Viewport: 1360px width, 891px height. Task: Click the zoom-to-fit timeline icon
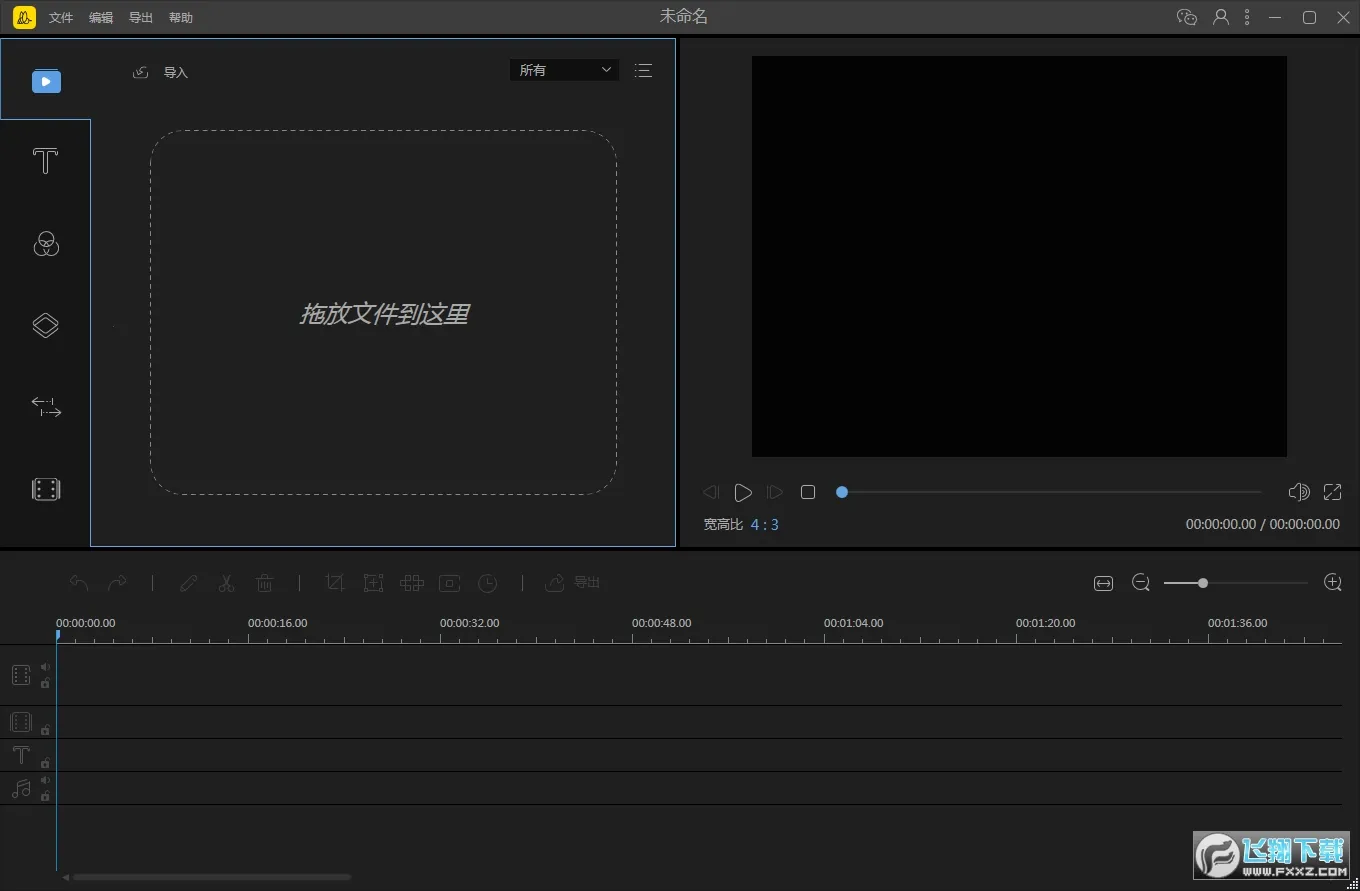coord(1103,583)
